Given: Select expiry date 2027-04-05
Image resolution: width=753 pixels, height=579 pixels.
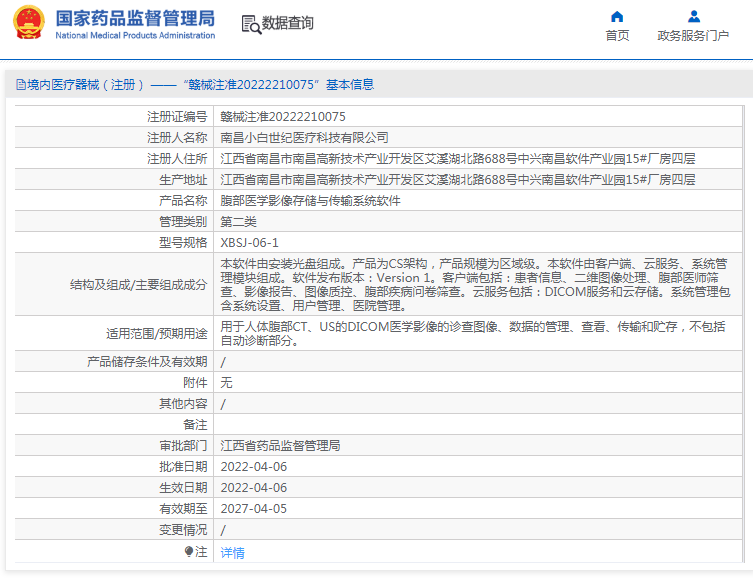Looking at the screenshot, I should tap(254, 509).
